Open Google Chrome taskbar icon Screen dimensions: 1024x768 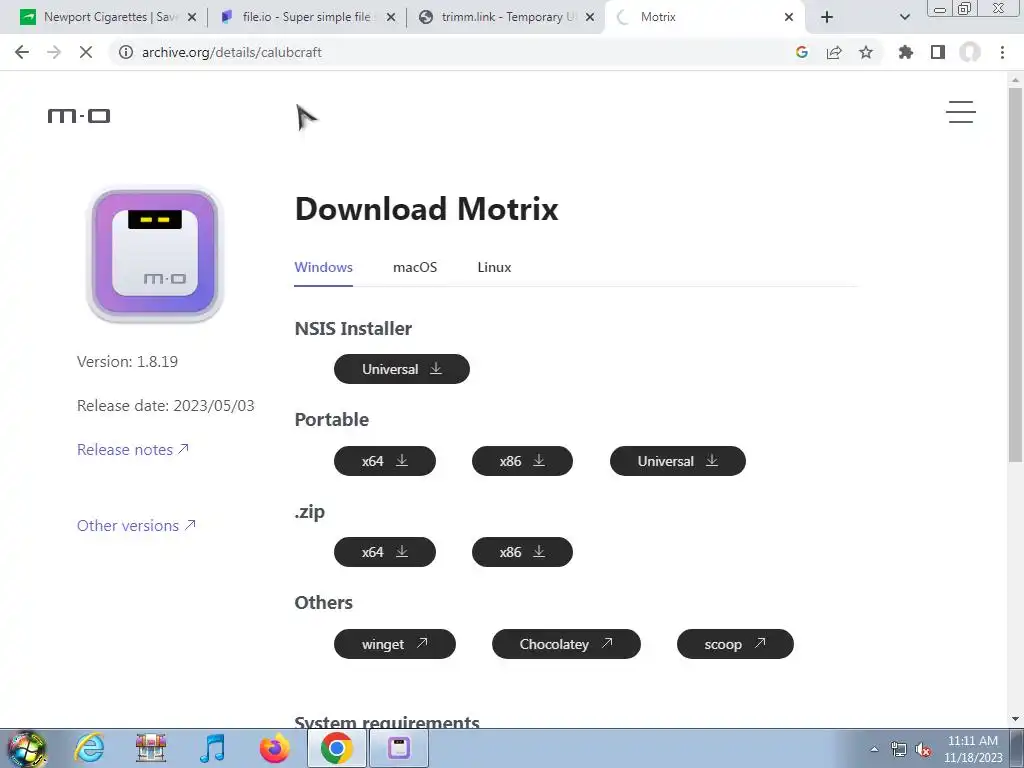point(336,748)
